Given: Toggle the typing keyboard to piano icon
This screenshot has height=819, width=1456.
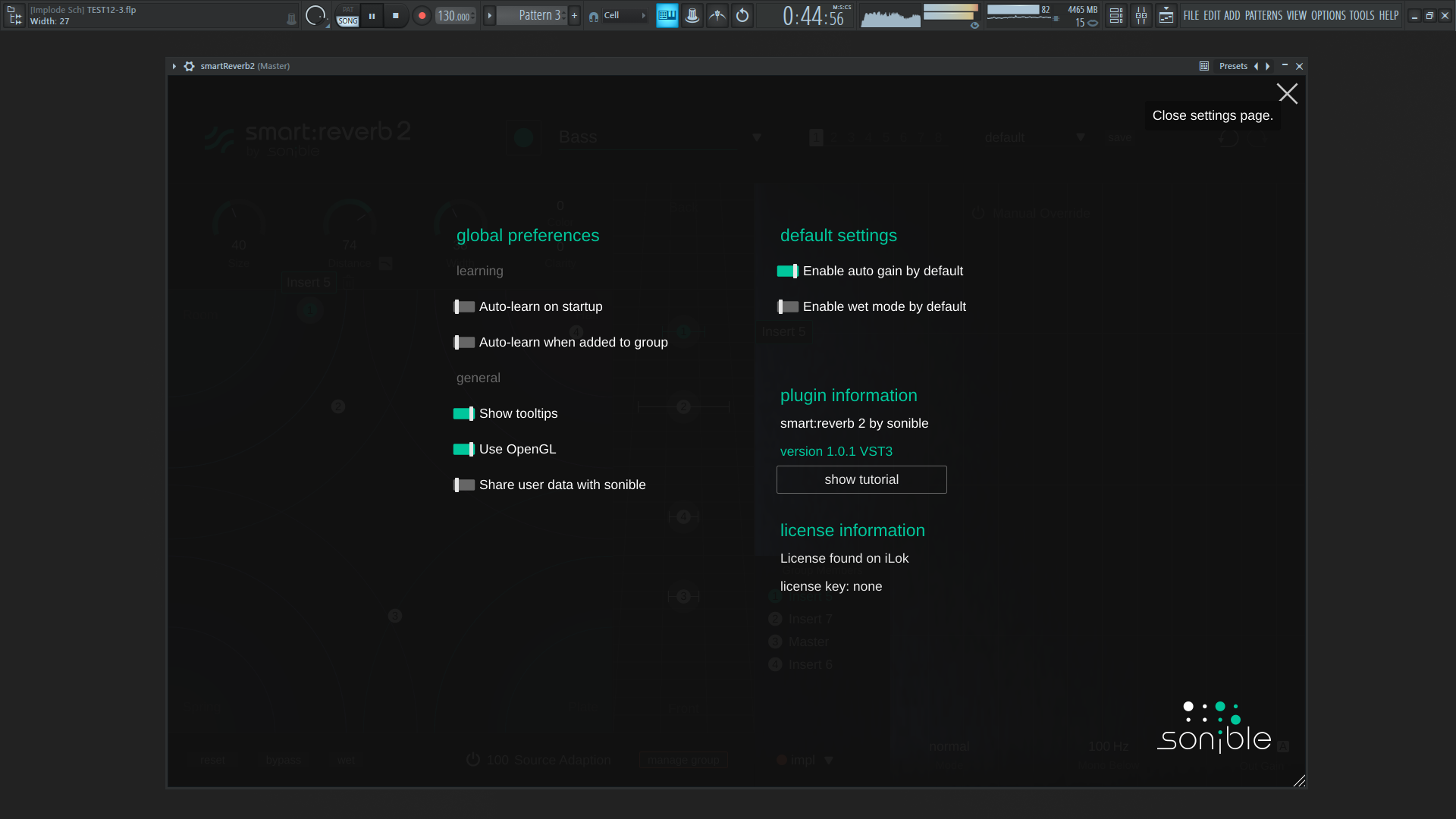Looking at the screenshot, I should 667,15.
